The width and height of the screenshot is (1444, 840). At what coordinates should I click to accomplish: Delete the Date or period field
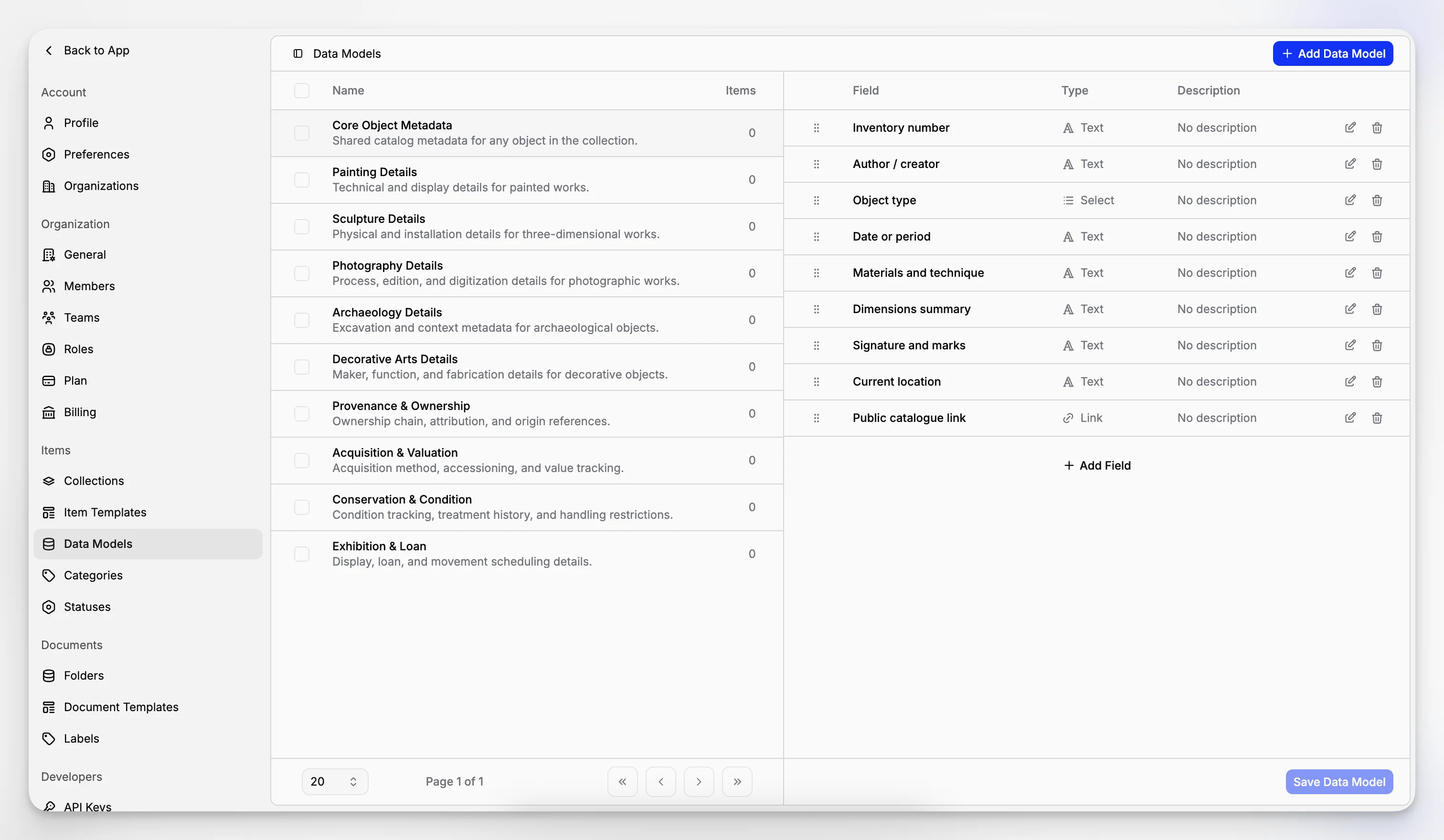point(1377,236)
